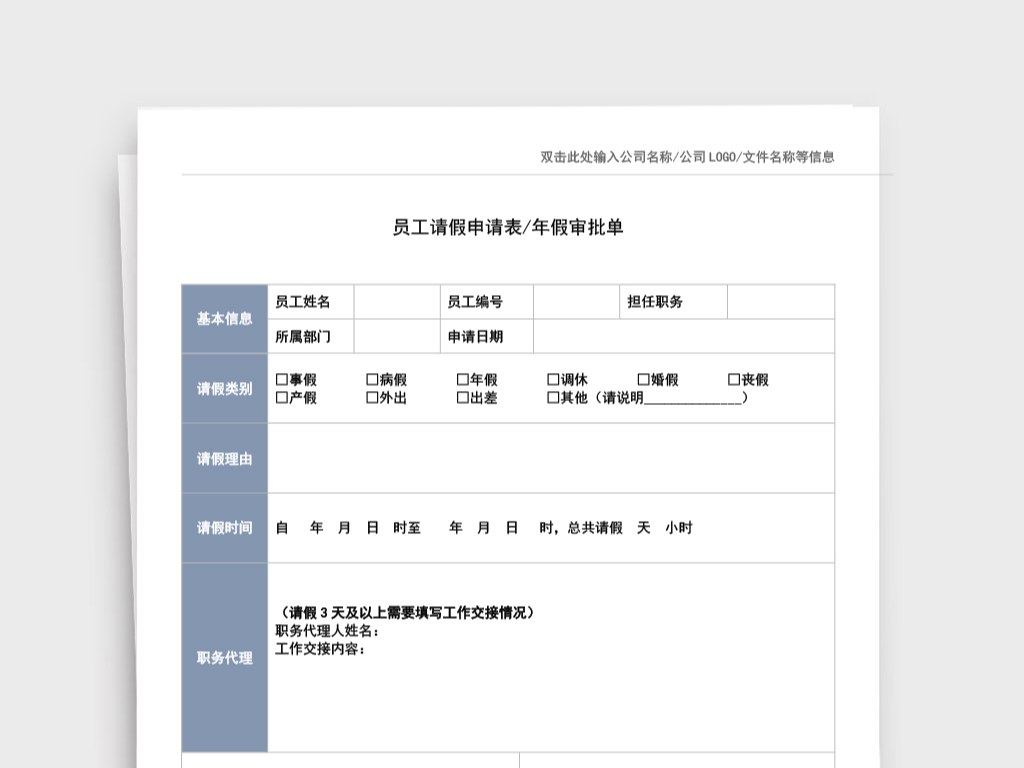Select the company name placeholder header text
Viewport: 1024px width, 768px height.
[688, 156]
